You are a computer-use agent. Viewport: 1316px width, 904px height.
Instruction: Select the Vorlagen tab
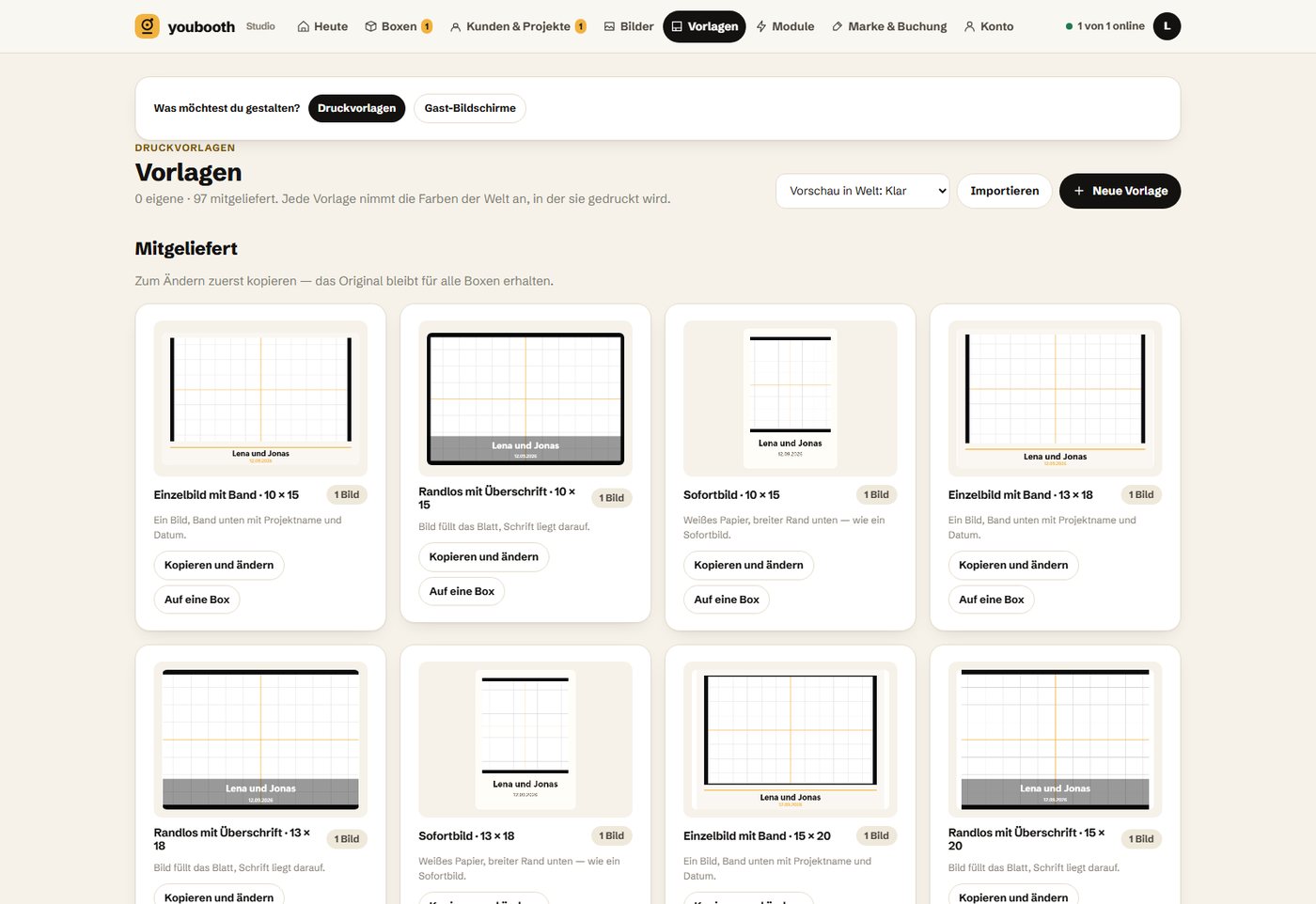pyautogui.click(x=704, y=26)
